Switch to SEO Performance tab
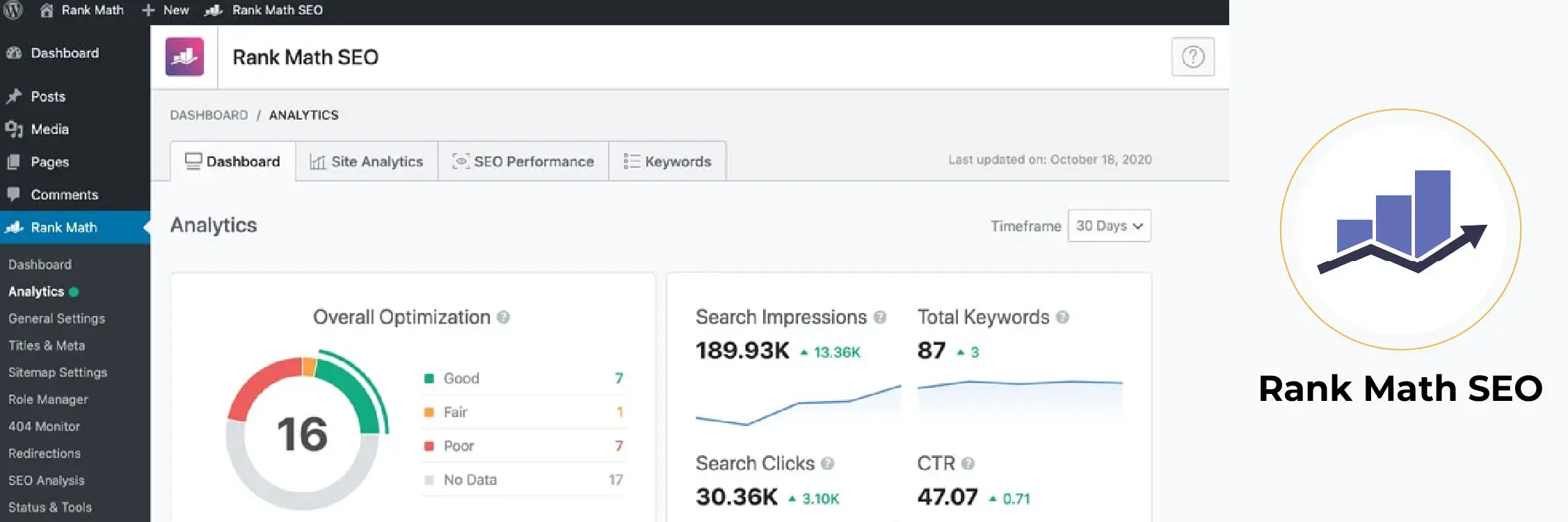This screenshot has height=522, width=1568. coord(523,161)
